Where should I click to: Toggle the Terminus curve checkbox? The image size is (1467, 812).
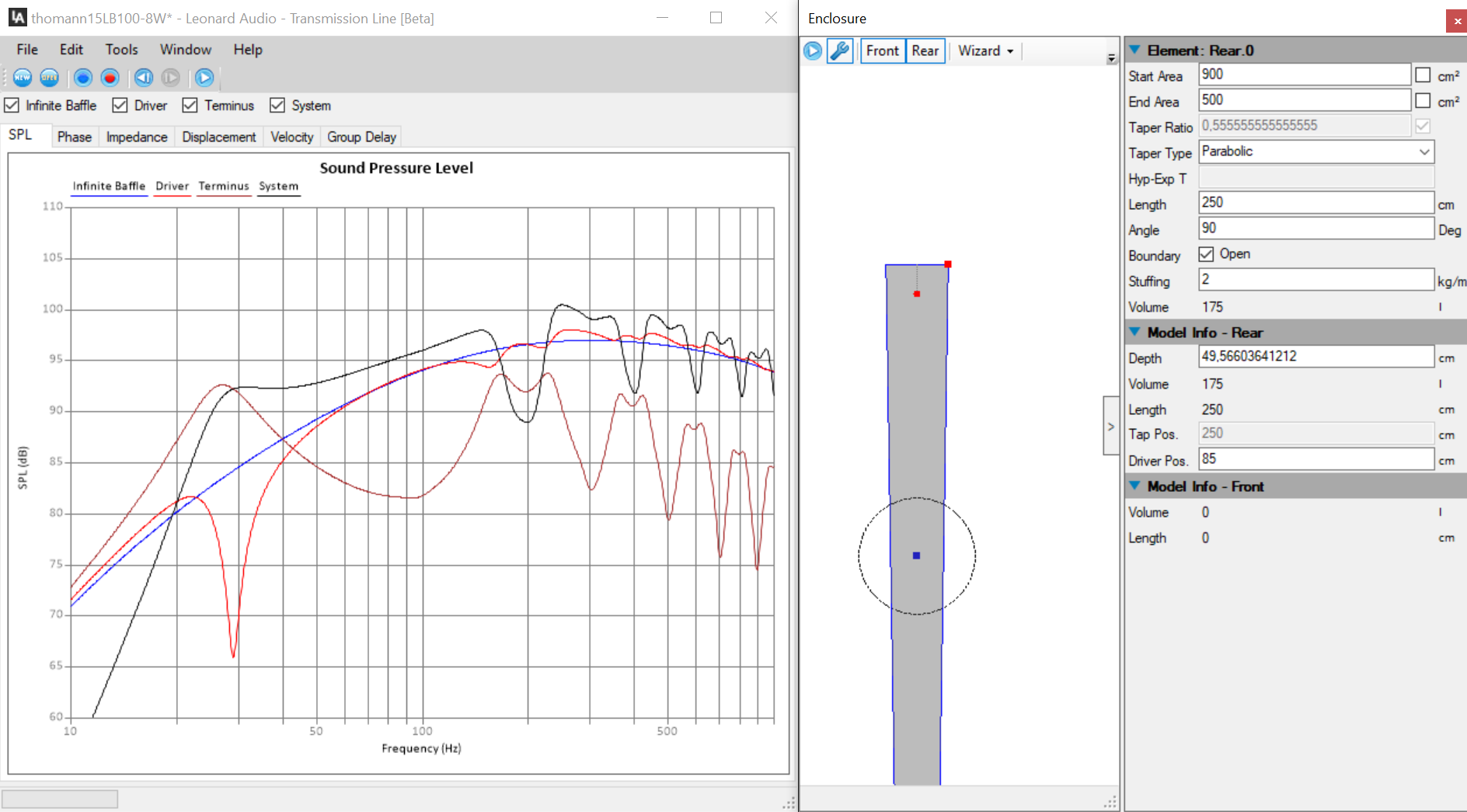(190, 105)
